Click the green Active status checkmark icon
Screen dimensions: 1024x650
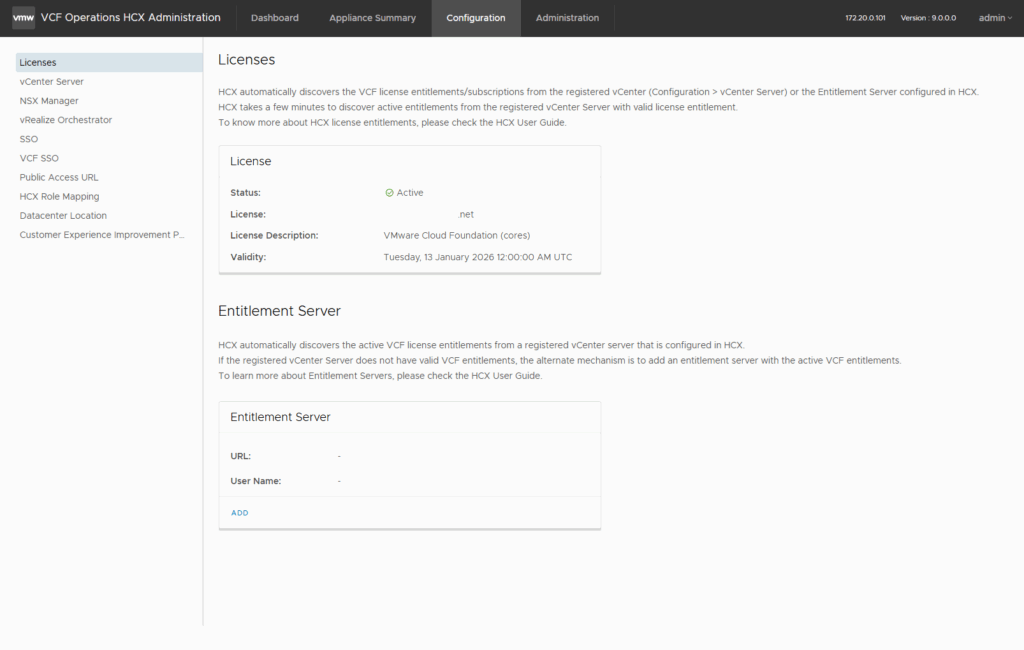(389, 193)
